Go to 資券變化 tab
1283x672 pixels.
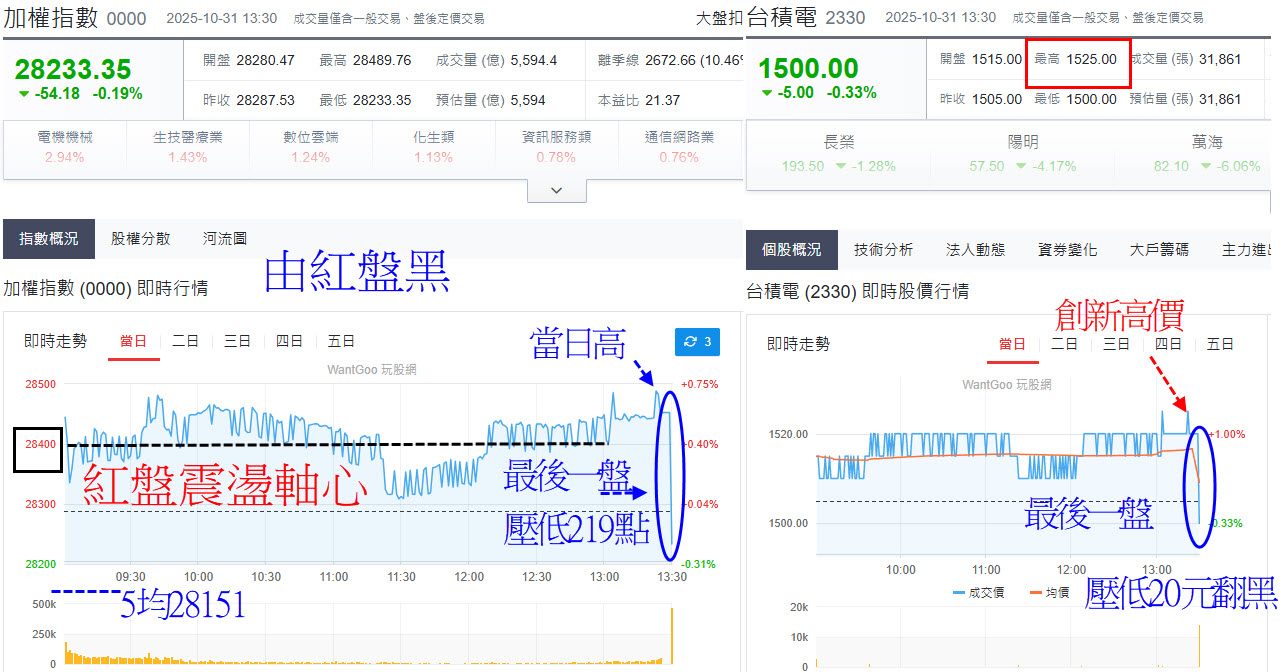tap(1067, 250)
